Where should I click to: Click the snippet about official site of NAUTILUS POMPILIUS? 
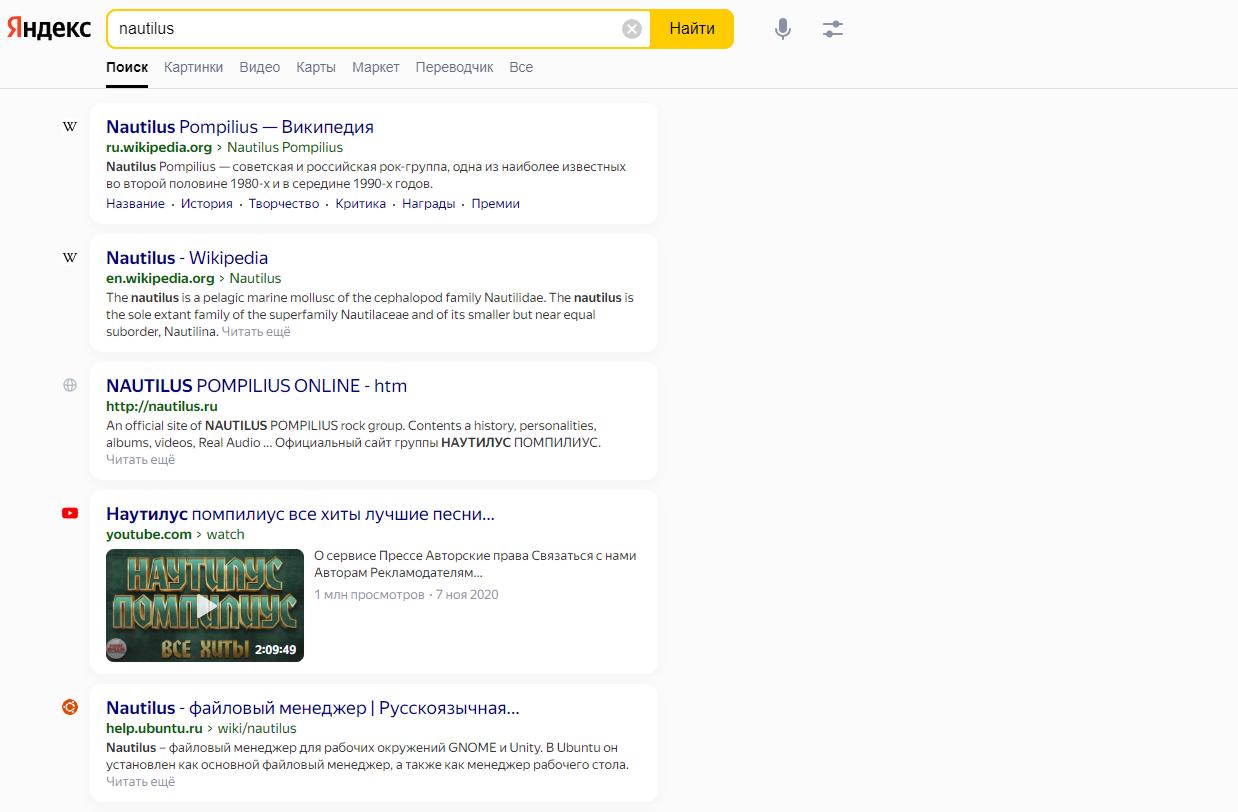[x=353, y=433]
